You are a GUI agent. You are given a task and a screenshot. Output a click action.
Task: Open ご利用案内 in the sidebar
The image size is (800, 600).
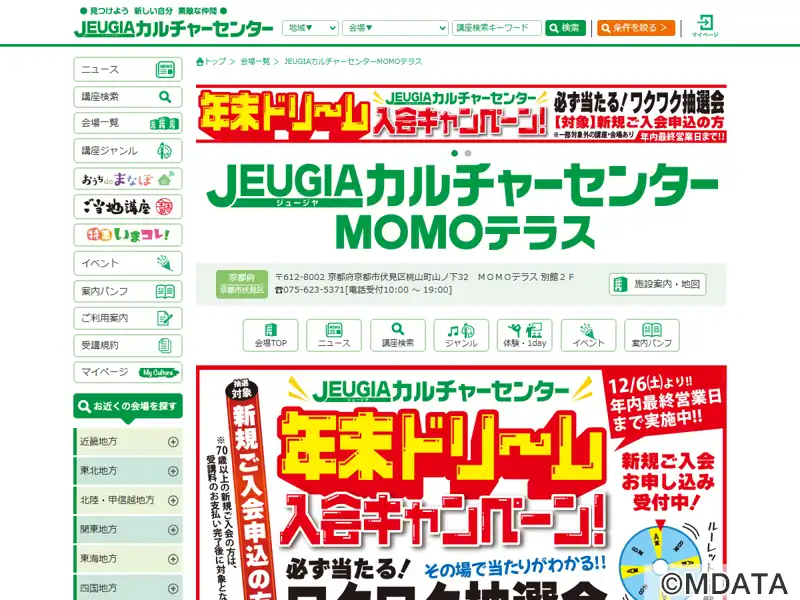128,318
